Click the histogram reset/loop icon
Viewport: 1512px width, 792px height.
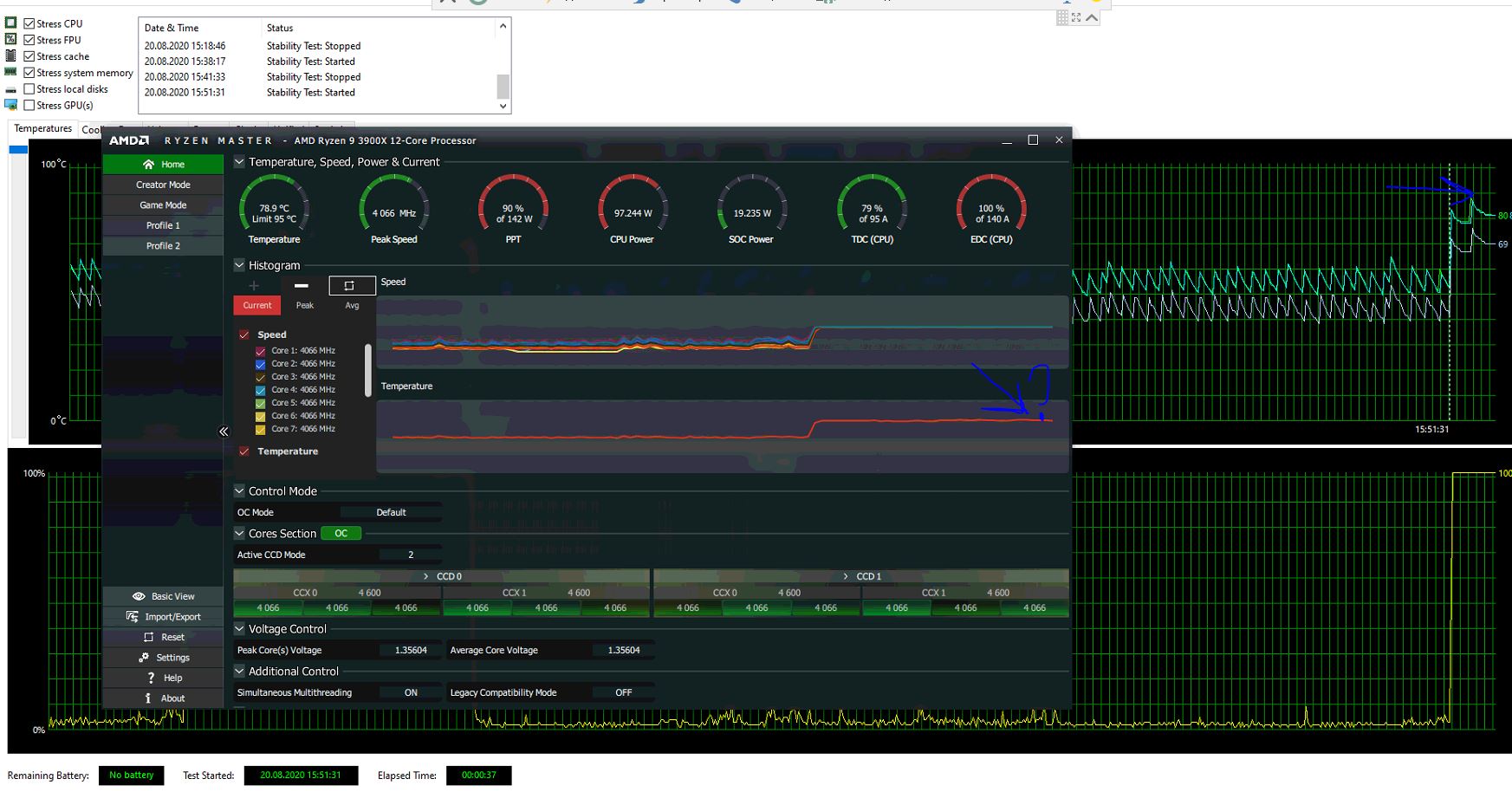(350, 285)
